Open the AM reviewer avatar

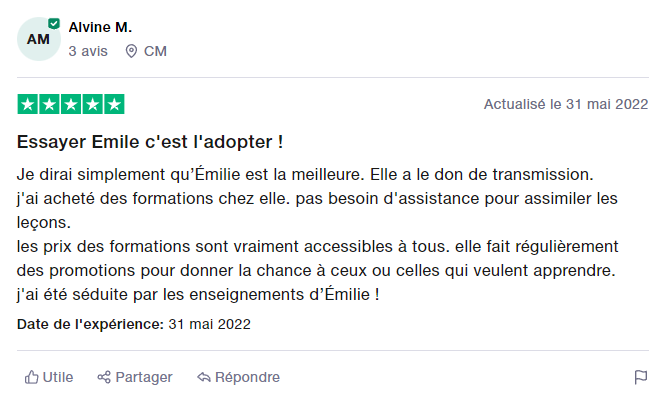[x=38, y=39]
